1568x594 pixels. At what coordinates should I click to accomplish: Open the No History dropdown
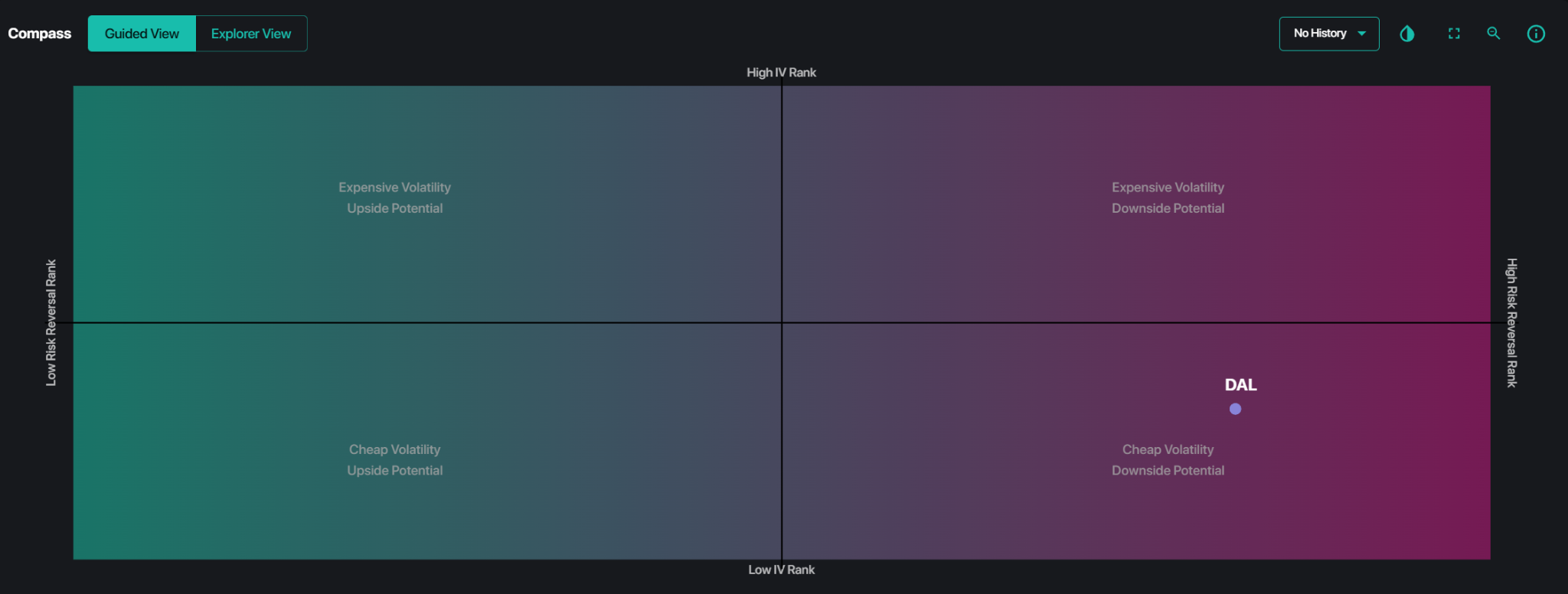click(1329, 34)
